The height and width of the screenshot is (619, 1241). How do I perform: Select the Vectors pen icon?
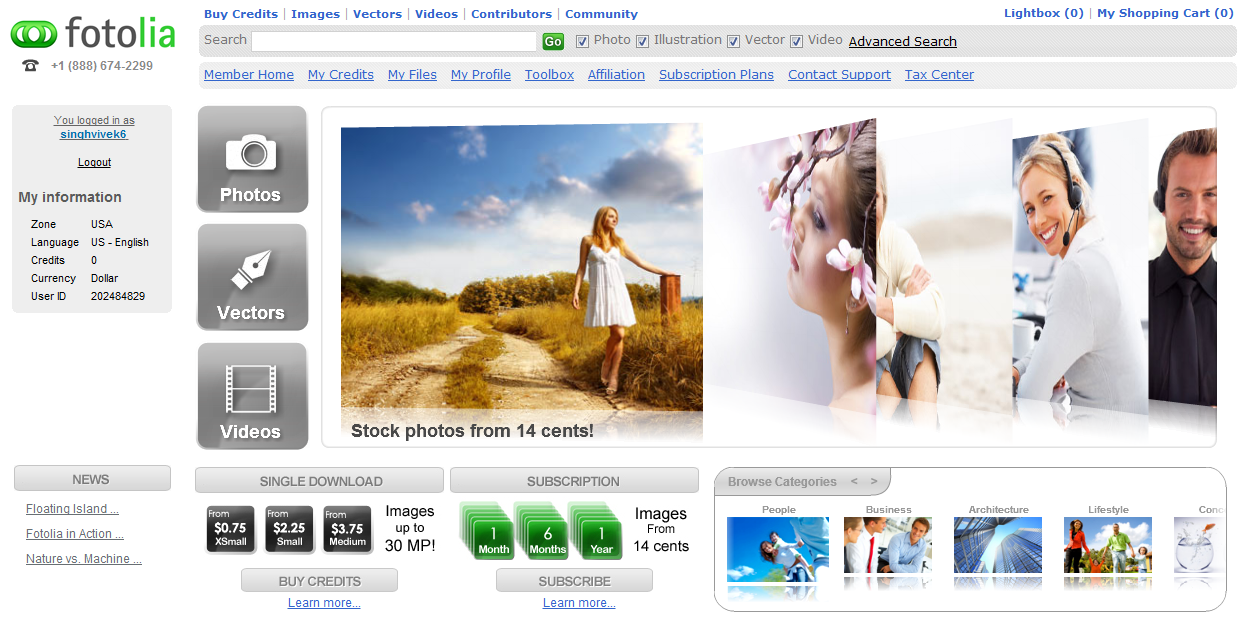click(252, 277)
